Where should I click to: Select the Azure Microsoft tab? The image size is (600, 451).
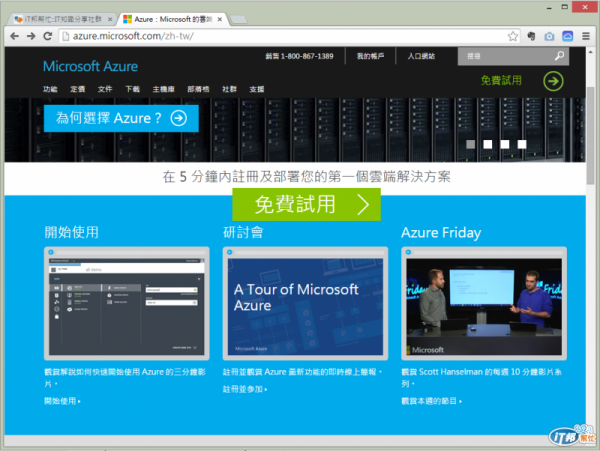tap(174, 19)
